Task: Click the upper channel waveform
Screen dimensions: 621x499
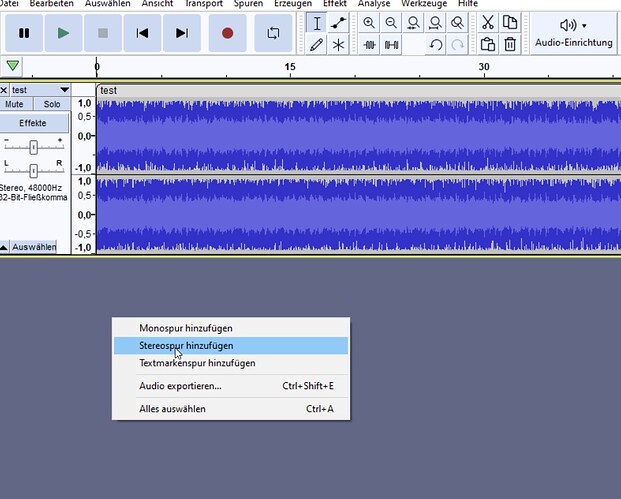Action: 358,136
